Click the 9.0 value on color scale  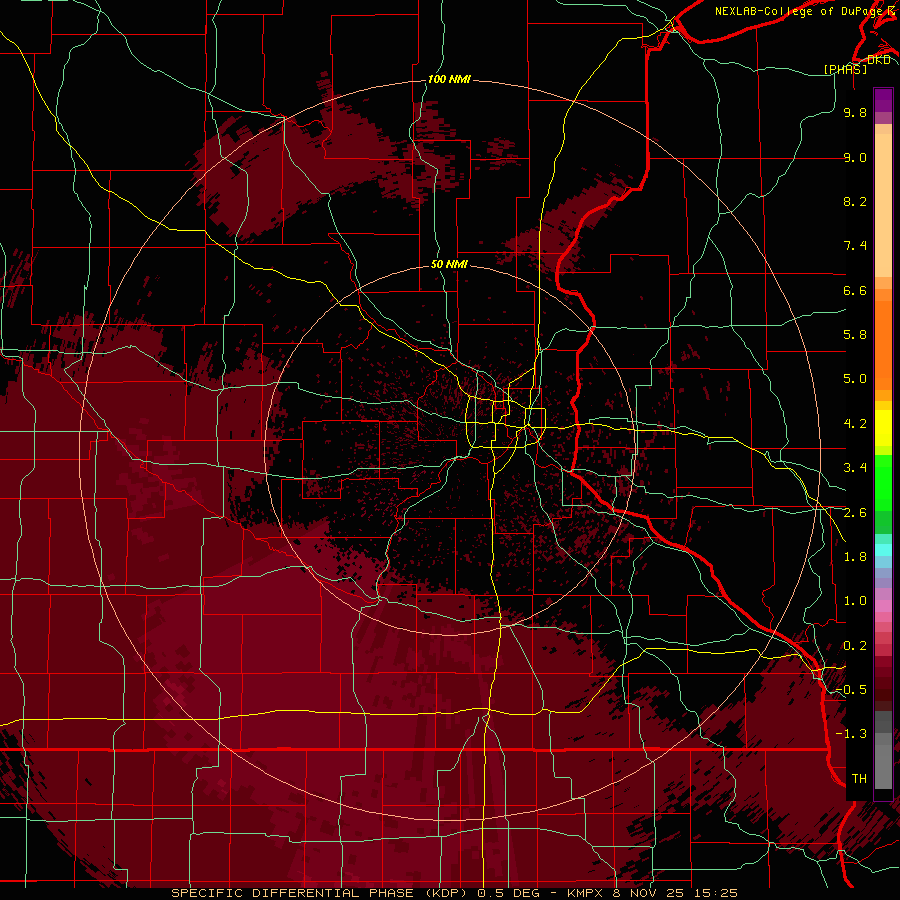[x=855, y=157]
